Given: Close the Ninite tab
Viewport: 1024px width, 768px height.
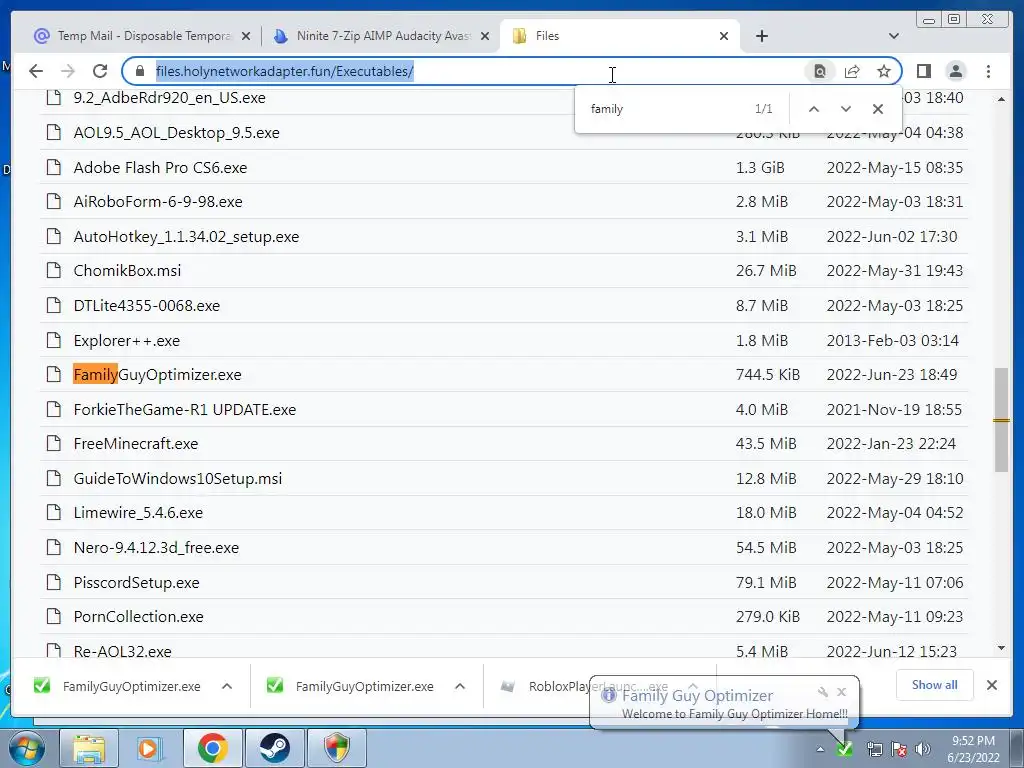Looking at the screenshot, I should (x=485, y=36).
